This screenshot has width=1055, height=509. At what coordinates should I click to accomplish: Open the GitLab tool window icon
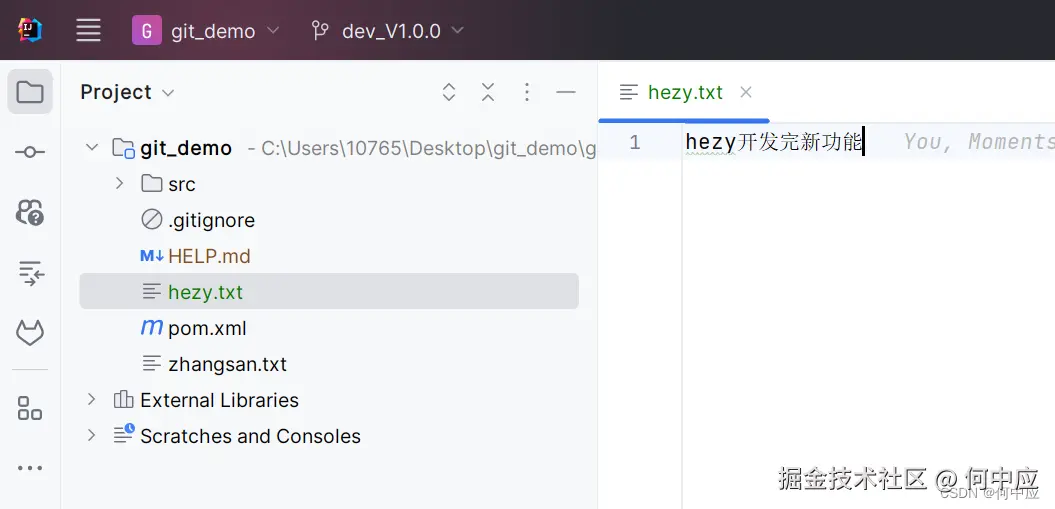tap(30, 332)
